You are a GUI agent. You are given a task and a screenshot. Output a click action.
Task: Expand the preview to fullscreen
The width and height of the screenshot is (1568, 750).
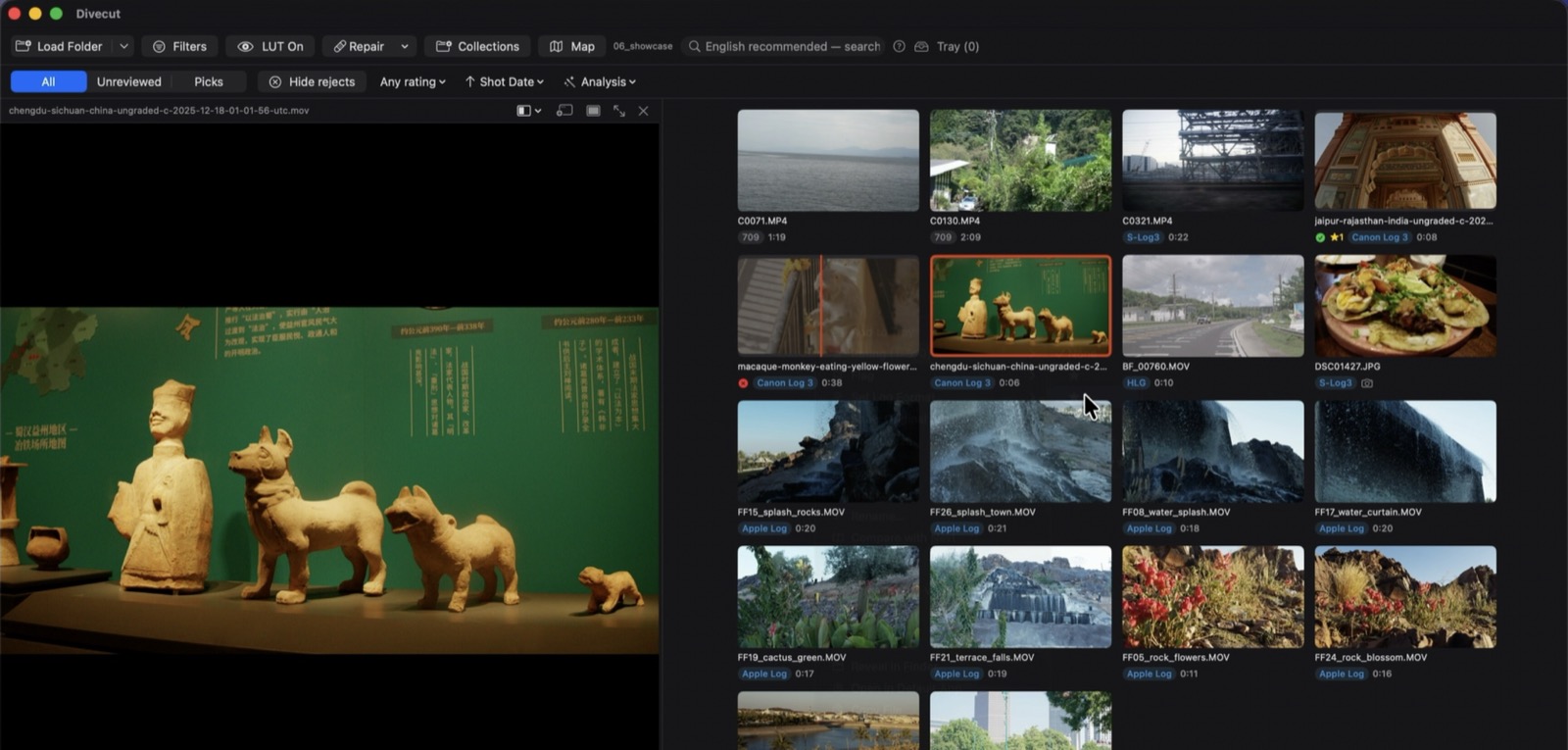point(619,111)
